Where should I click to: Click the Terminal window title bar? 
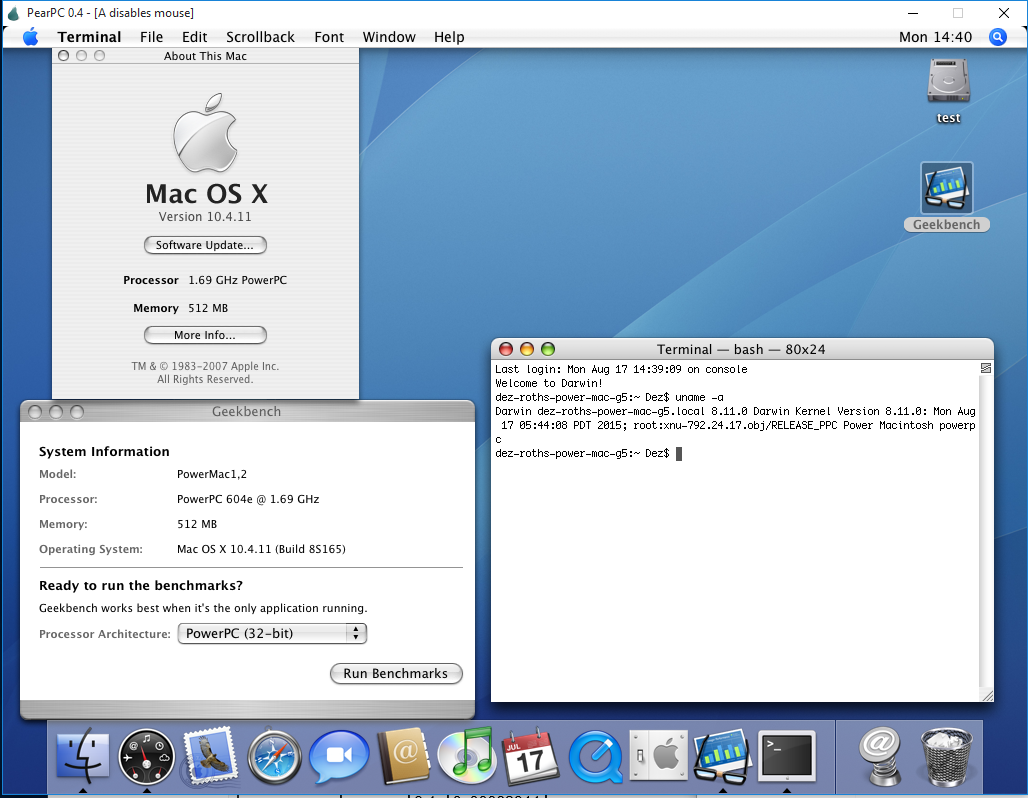[741, 349]
